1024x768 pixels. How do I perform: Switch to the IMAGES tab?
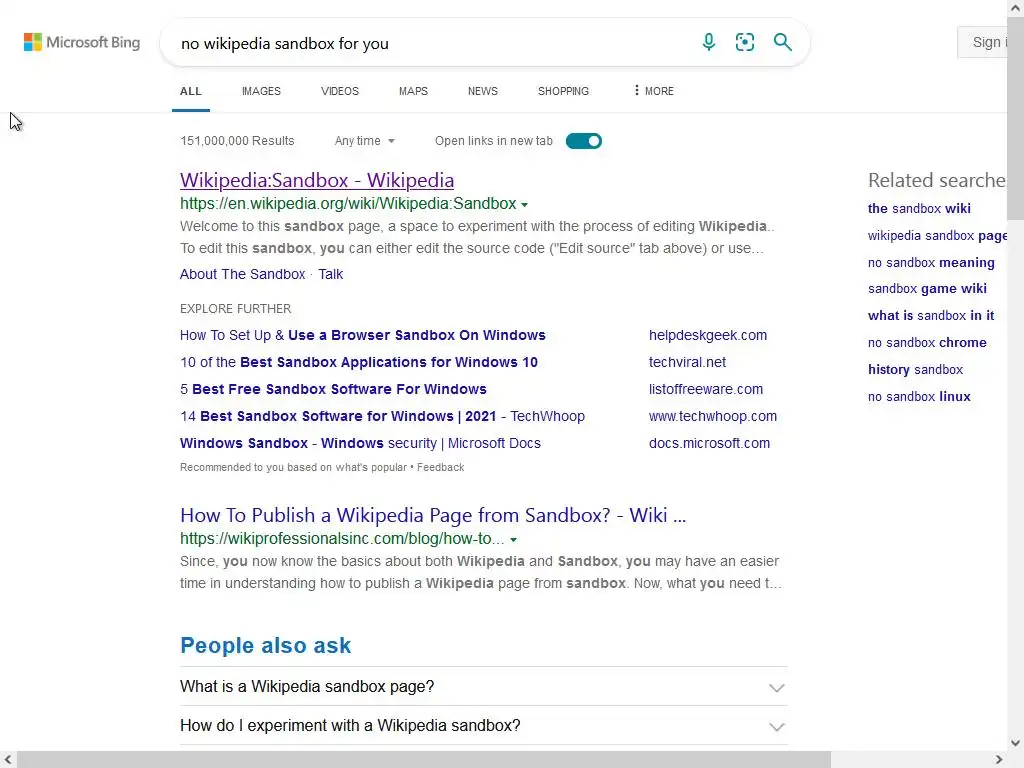point(261,91)
